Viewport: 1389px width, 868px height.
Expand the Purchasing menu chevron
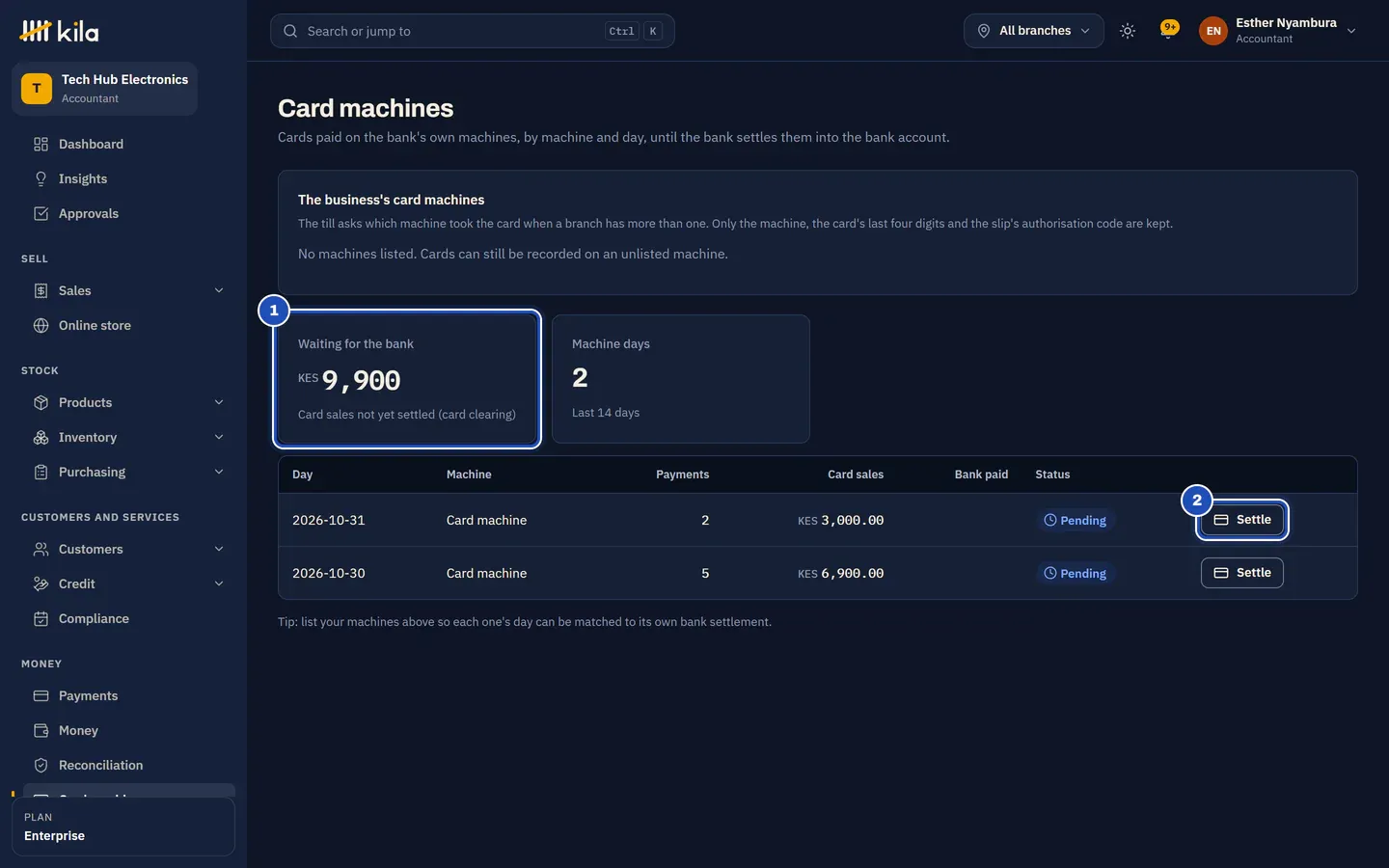(x=219, y=472)
